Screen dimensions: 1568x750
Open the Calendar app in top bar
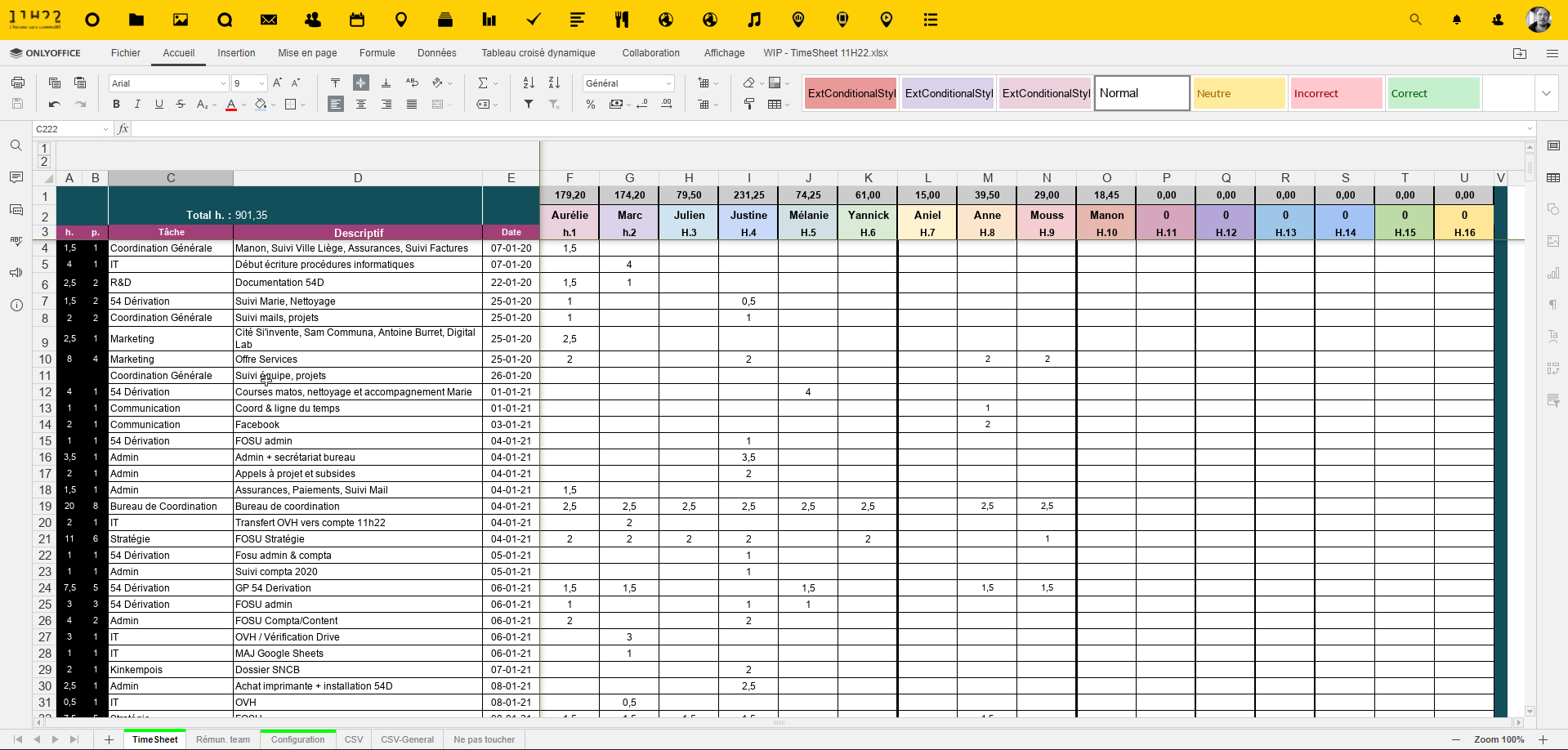pos(357,20)
